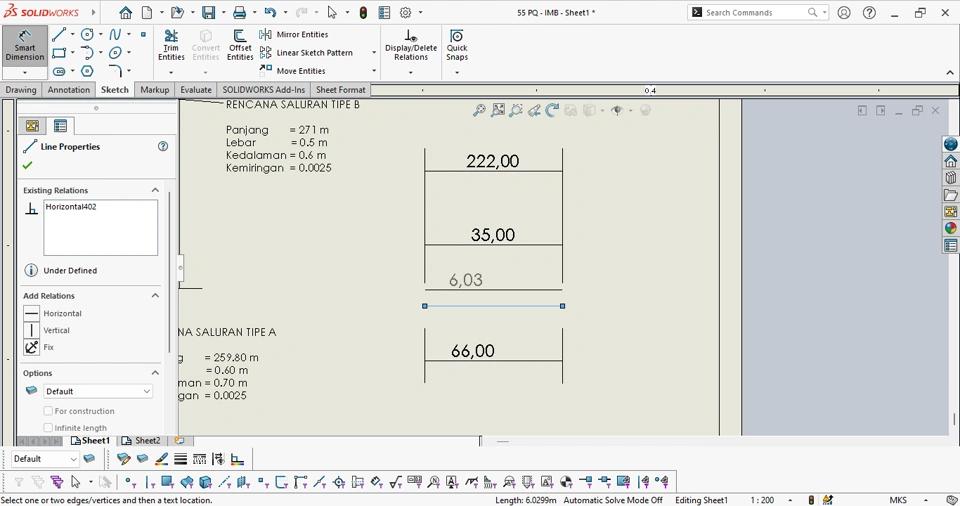Viewport: 960px width, 506px height.
Task: Collapse the Add Relations section
Action: coord(156,296)
